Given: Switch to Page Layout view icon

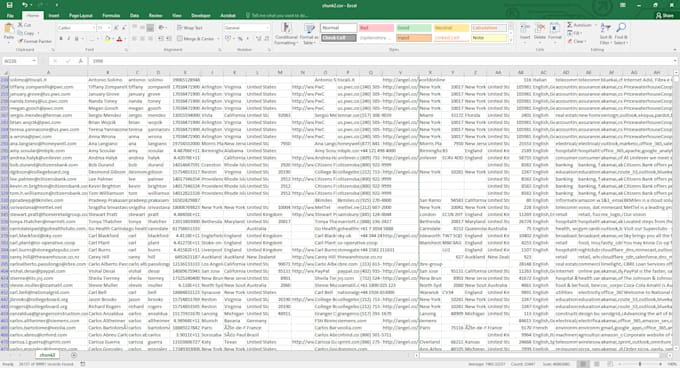Looking at the screenshot, I should point(596,364).
